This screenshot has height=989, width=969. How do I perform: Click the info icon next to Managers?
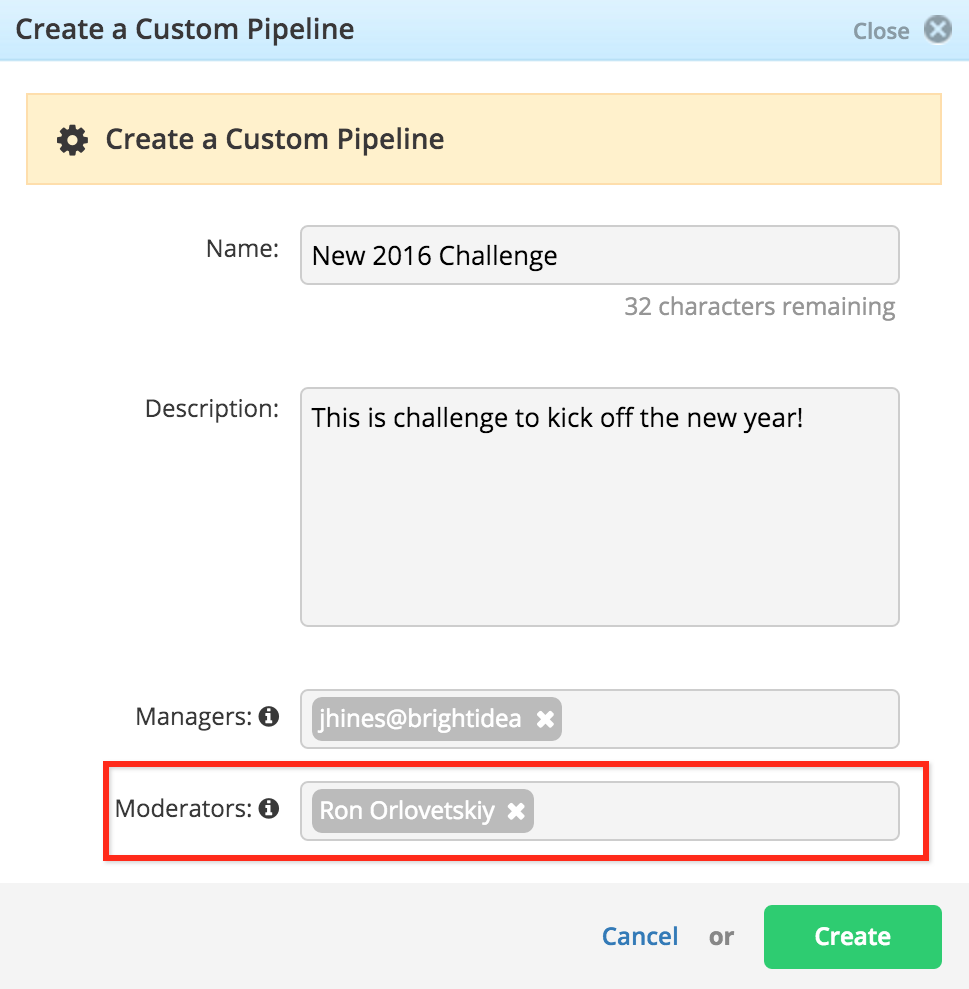click(x=269, y=717)
